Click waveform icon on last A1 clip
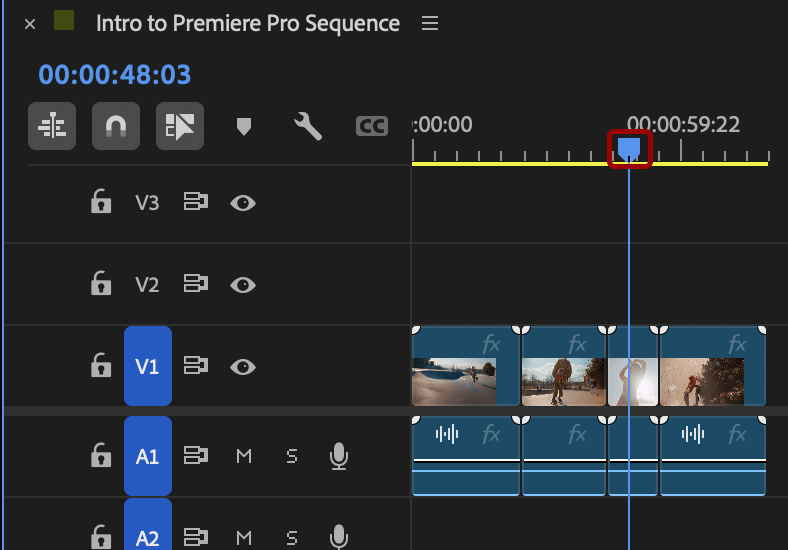Screen dimensions: 788x550 pos(693,434)
